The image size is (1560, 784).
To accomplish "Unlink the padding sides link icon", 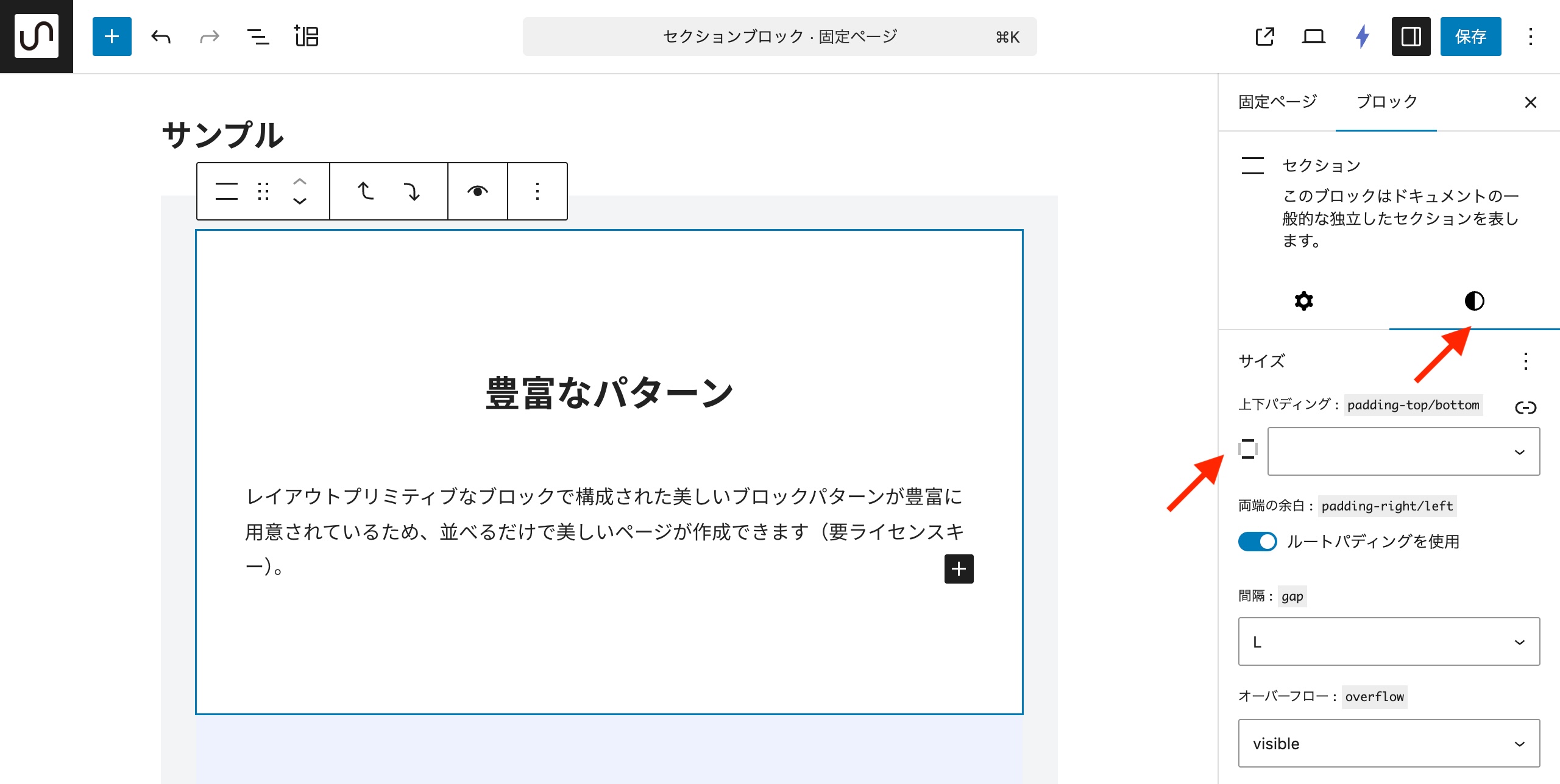I will click(x=1525, y=408).
